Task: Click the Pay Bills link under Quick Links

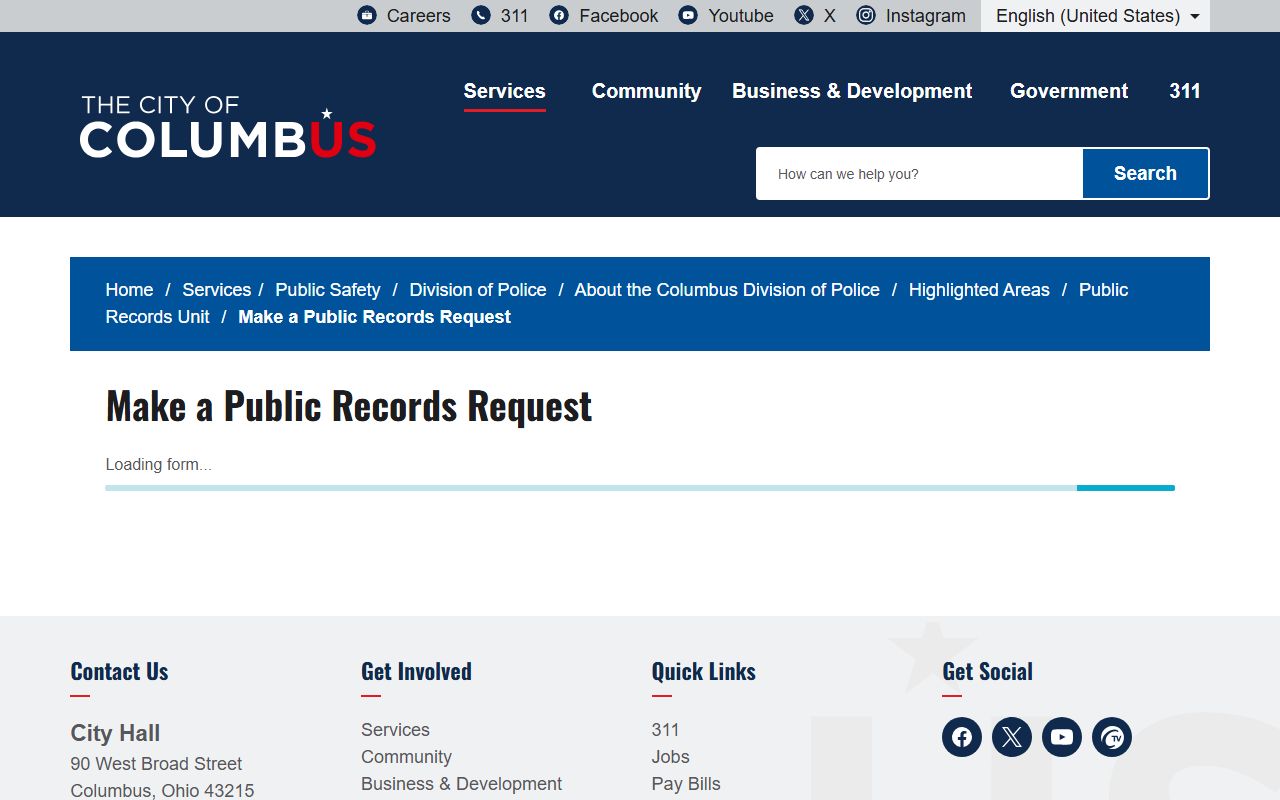Action: (x=686, y=784)
